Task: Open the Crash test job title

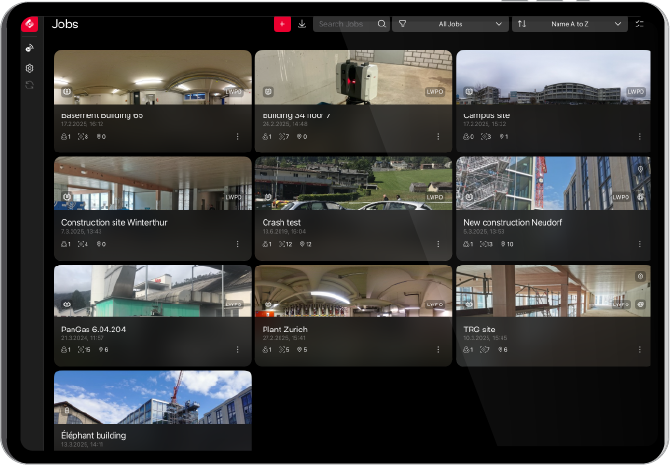Action: pos(282,222)
